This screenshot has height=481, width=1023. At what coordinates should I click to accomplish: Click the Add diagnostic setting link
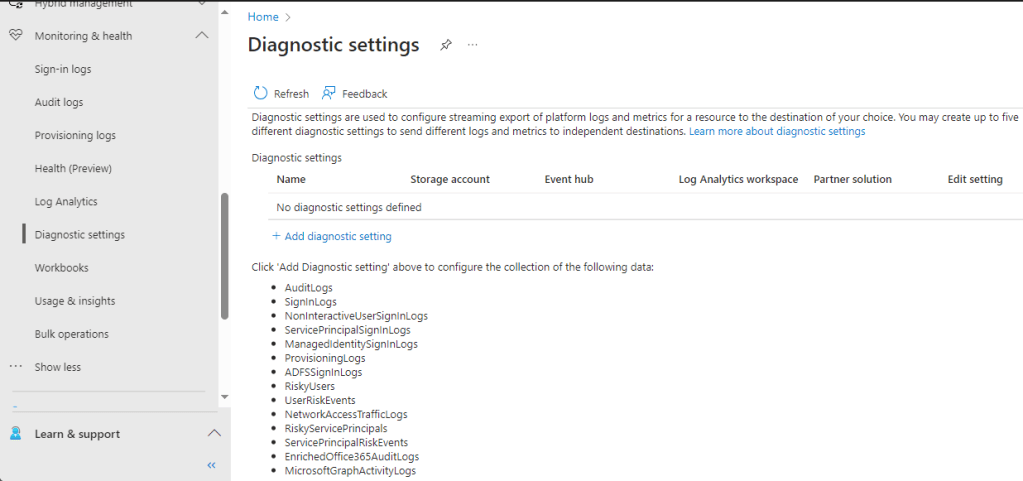tap(338, 237)
